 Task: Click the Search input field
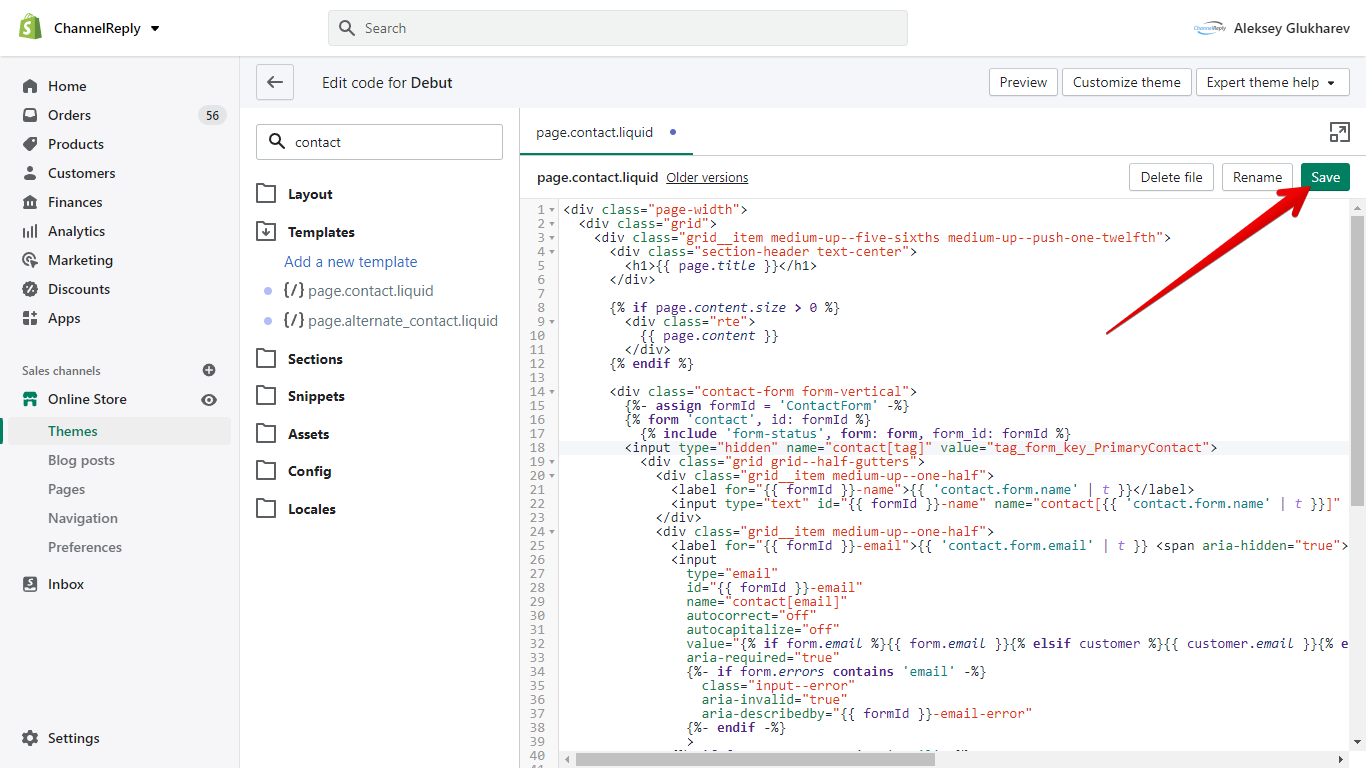click(x=618, y=28)
